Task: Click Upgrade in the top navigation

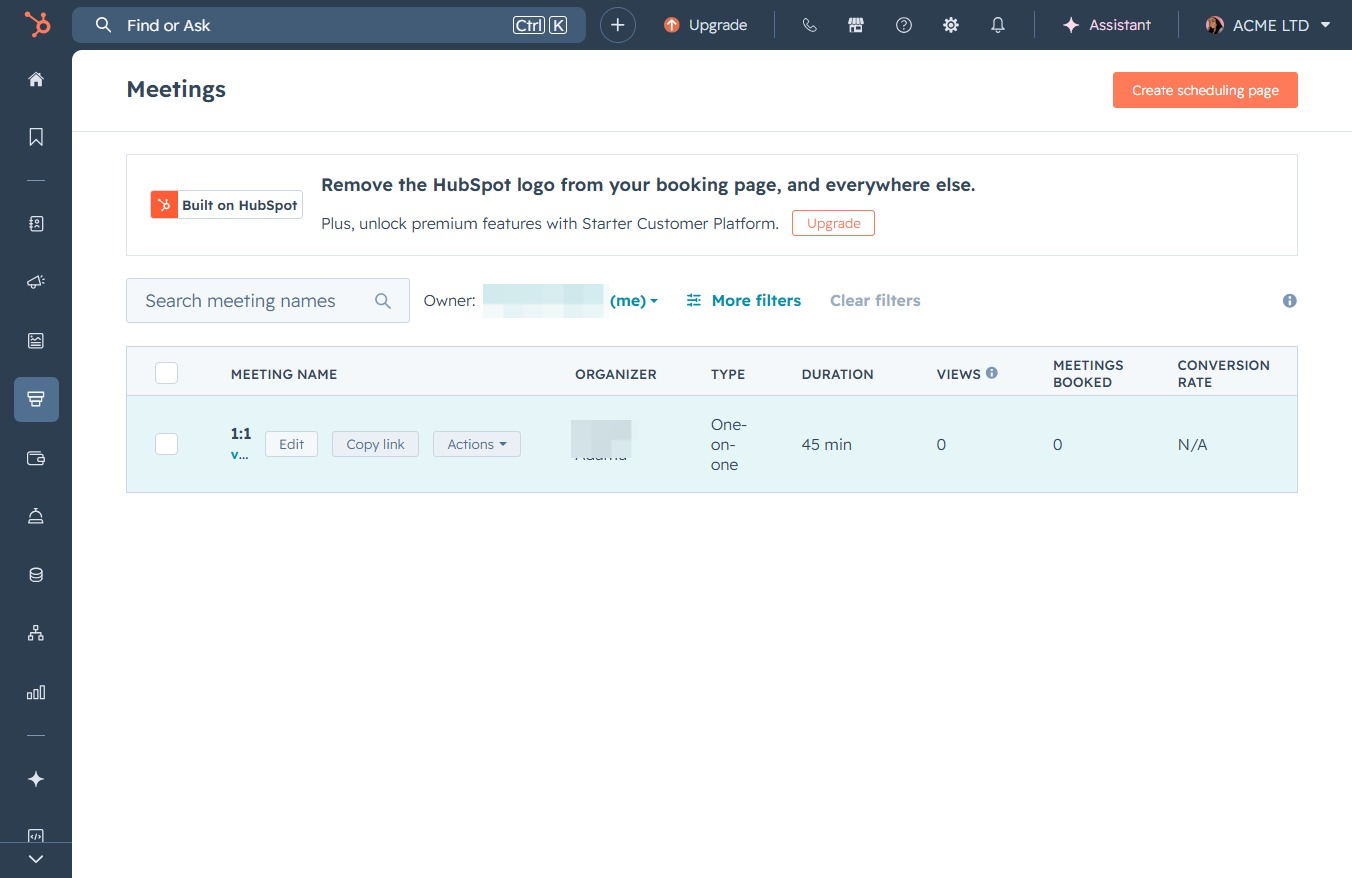Action: tap(706, 25)
